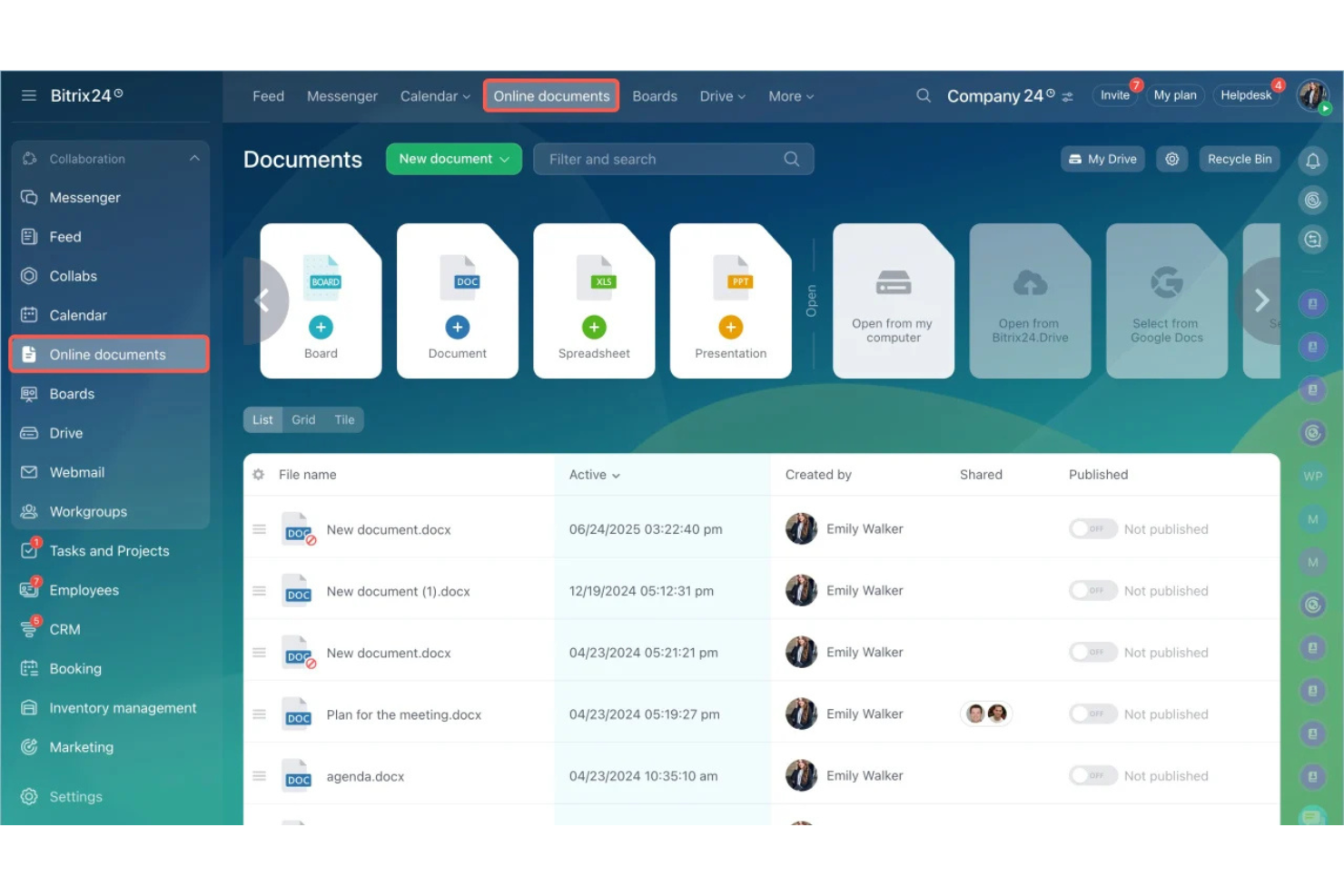Toggle publishing for 06/24/2025 New document.docx
This screenshot has height=896, width=1344.
tap(1093, 528)
